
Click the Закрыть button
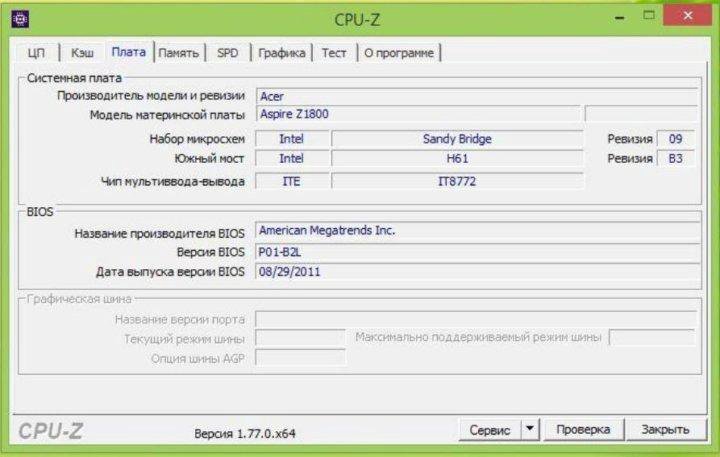point(665,430)
